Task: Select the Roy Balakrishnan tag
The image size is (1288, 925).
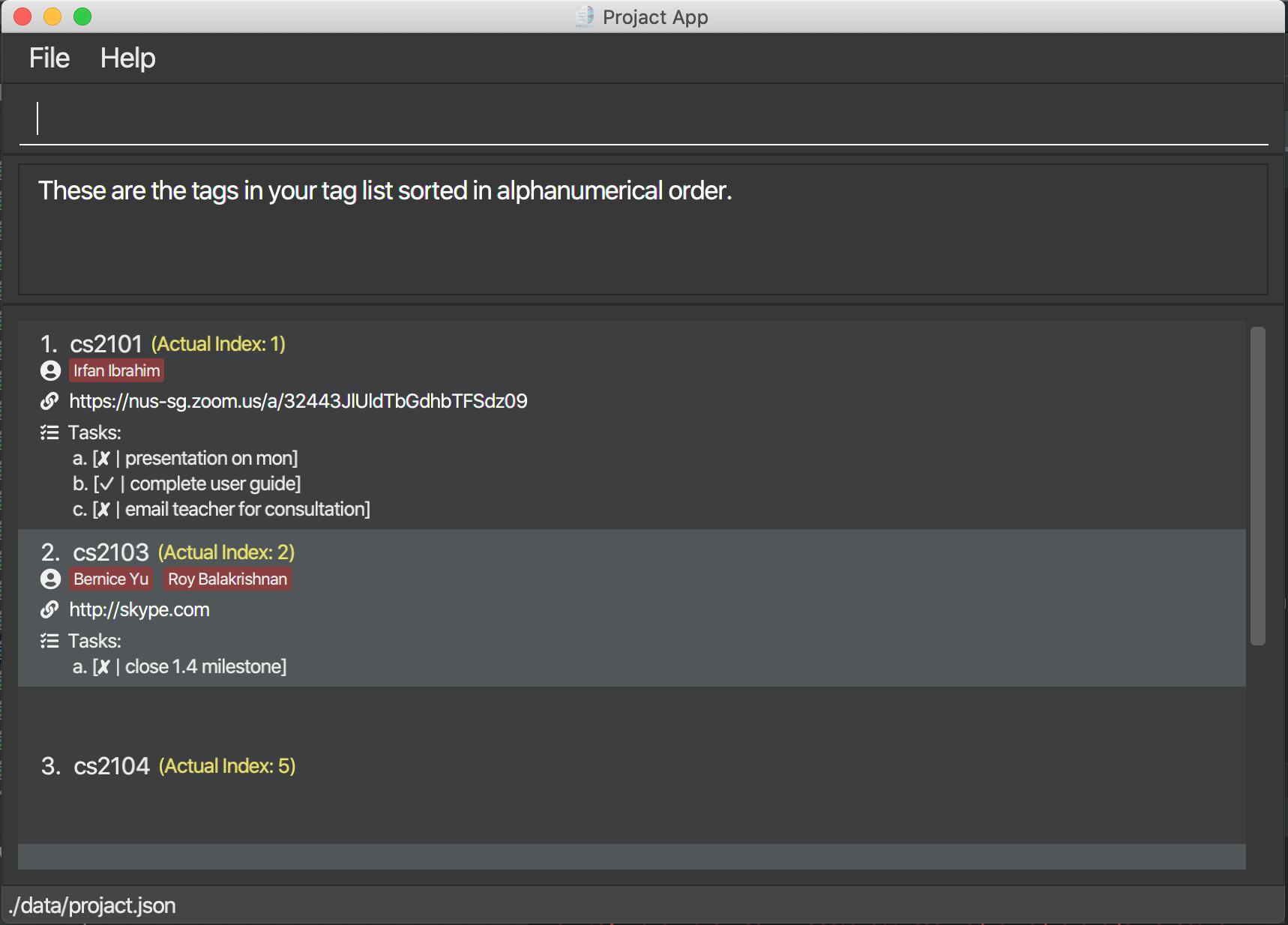Action: pos(227,579)
